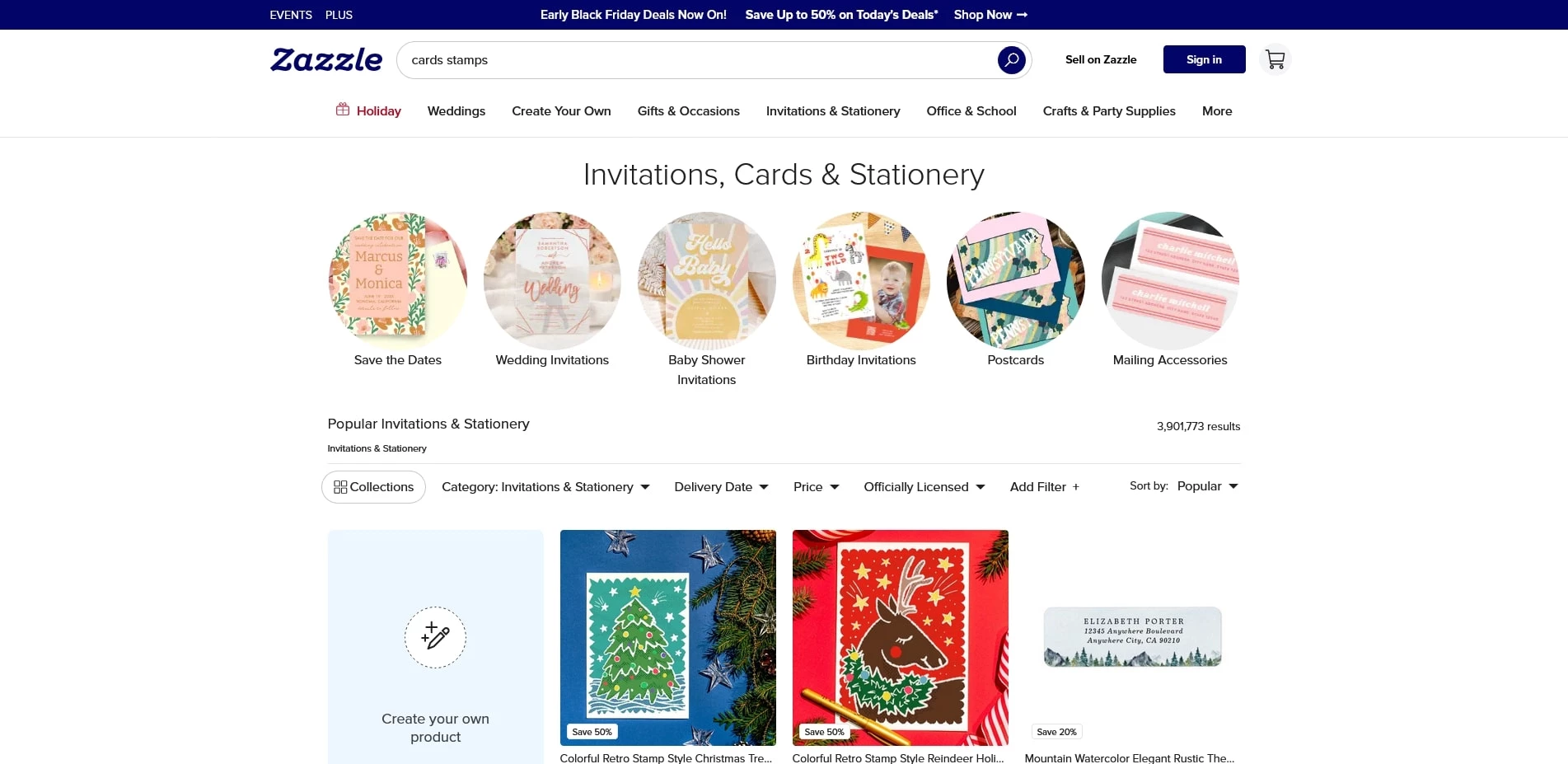
Task: Expand the Price filter dropdown
Action: [x=816, y=487]
